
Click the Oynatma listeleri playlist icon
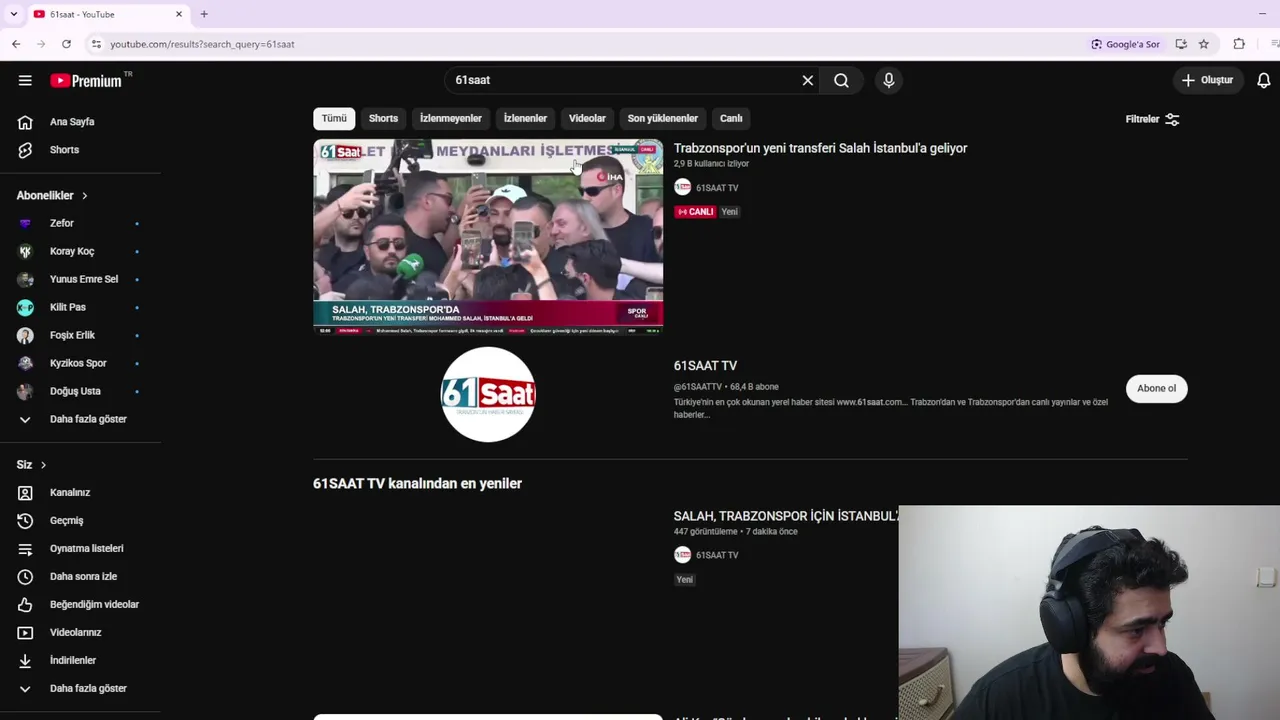pyautogui.click(x=25, y=549)
